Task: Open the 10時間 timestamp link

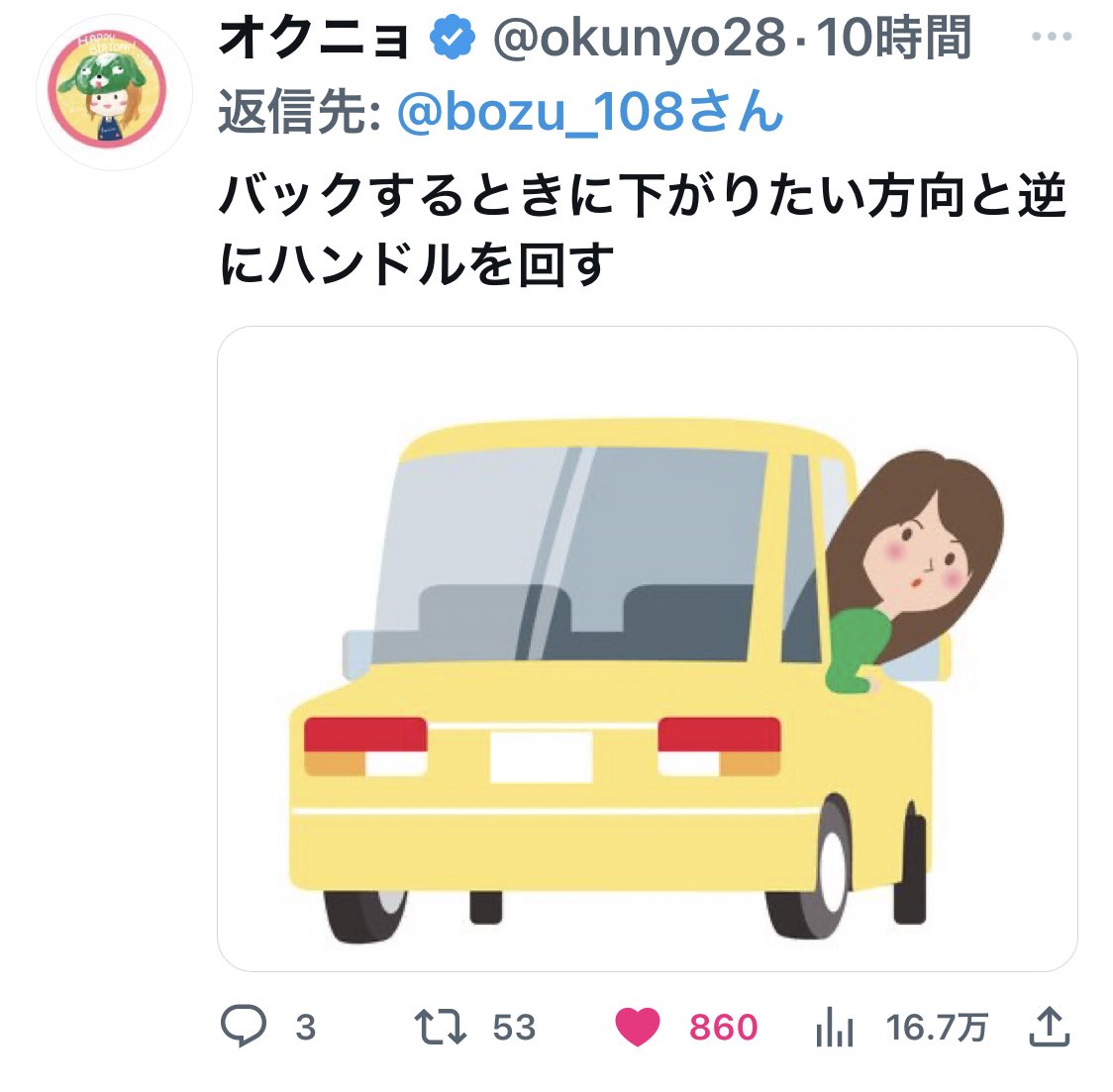Action: tap(893, 38)
